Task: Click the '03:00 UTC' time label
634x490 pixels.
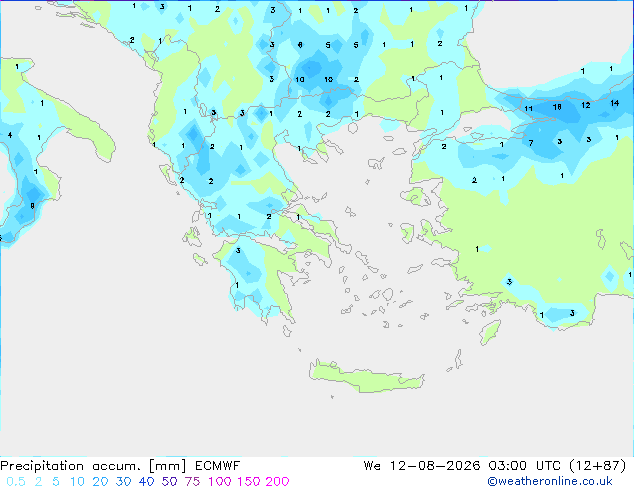Action: [x=524, y=466]
